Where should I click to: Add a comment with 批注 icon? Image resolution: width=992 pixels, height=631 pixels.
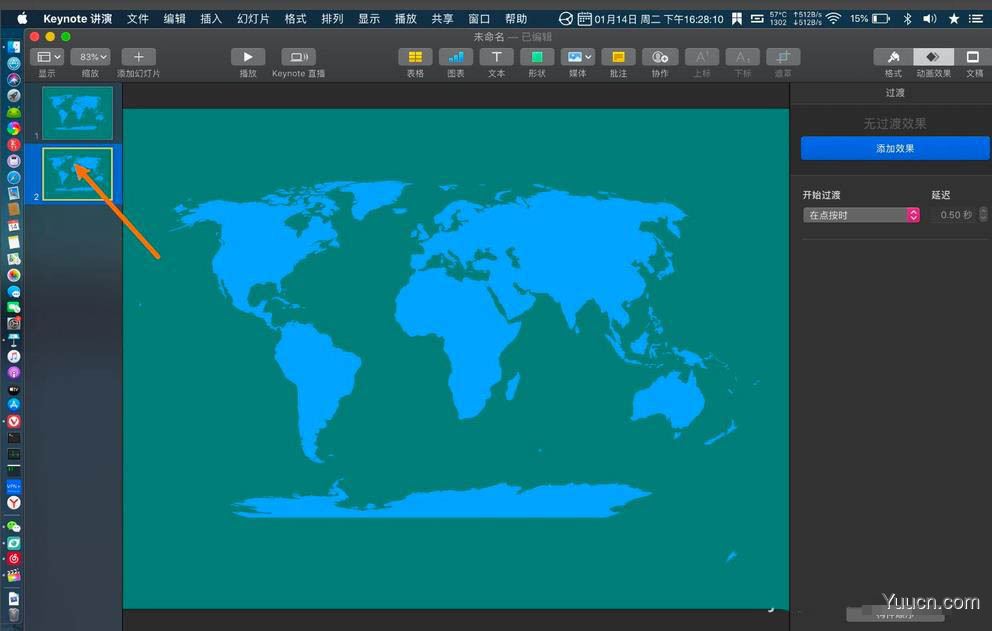[618, 57]
